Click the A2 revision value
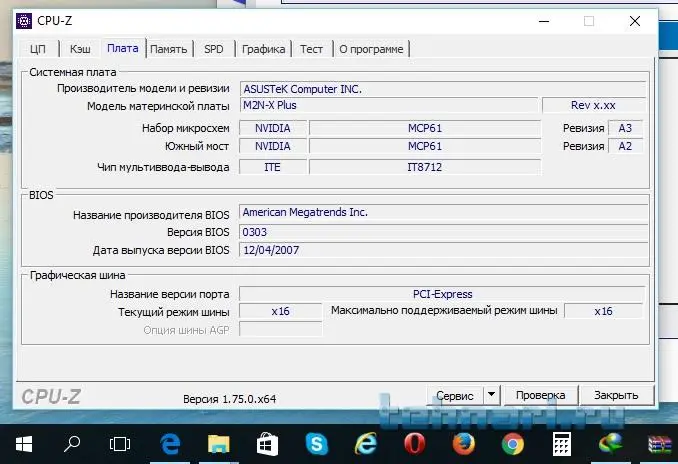The width and height of the screenshot is (678, 464). point(625,146)
